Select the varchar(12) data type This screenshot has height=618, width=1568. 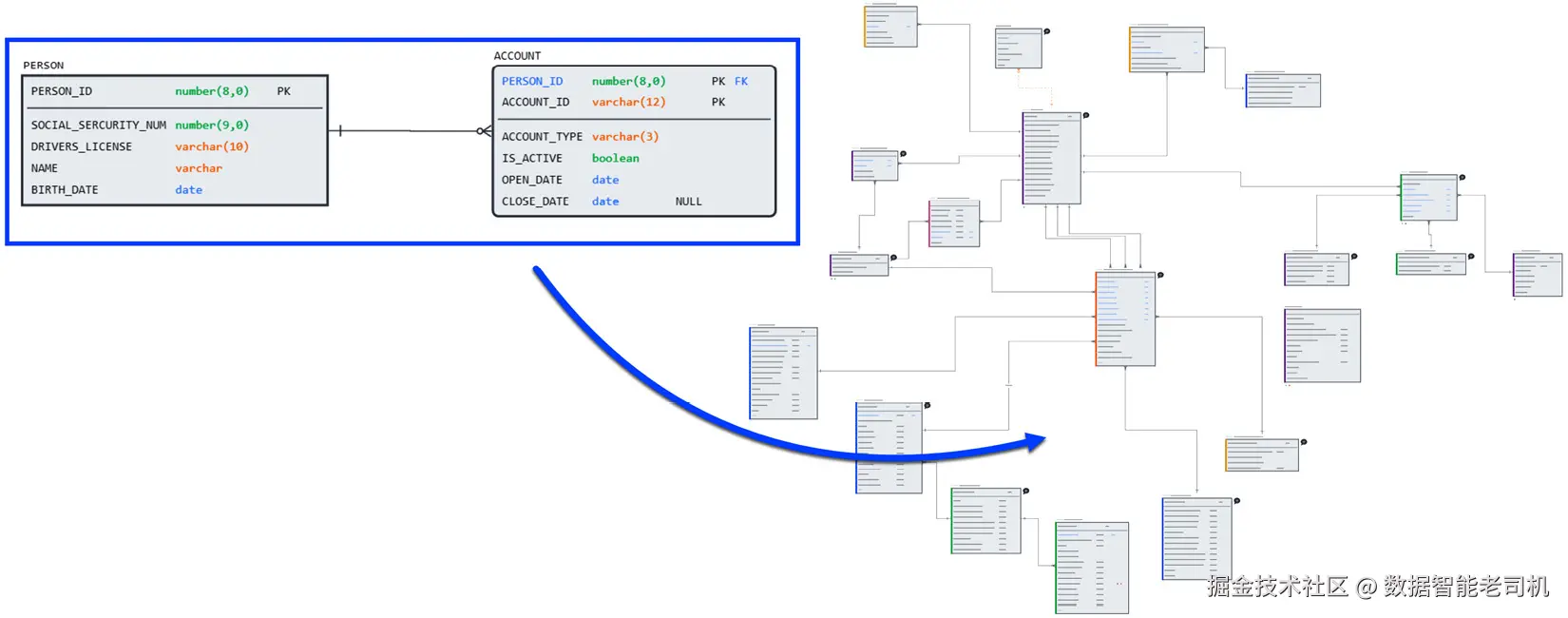coord(629,103)
